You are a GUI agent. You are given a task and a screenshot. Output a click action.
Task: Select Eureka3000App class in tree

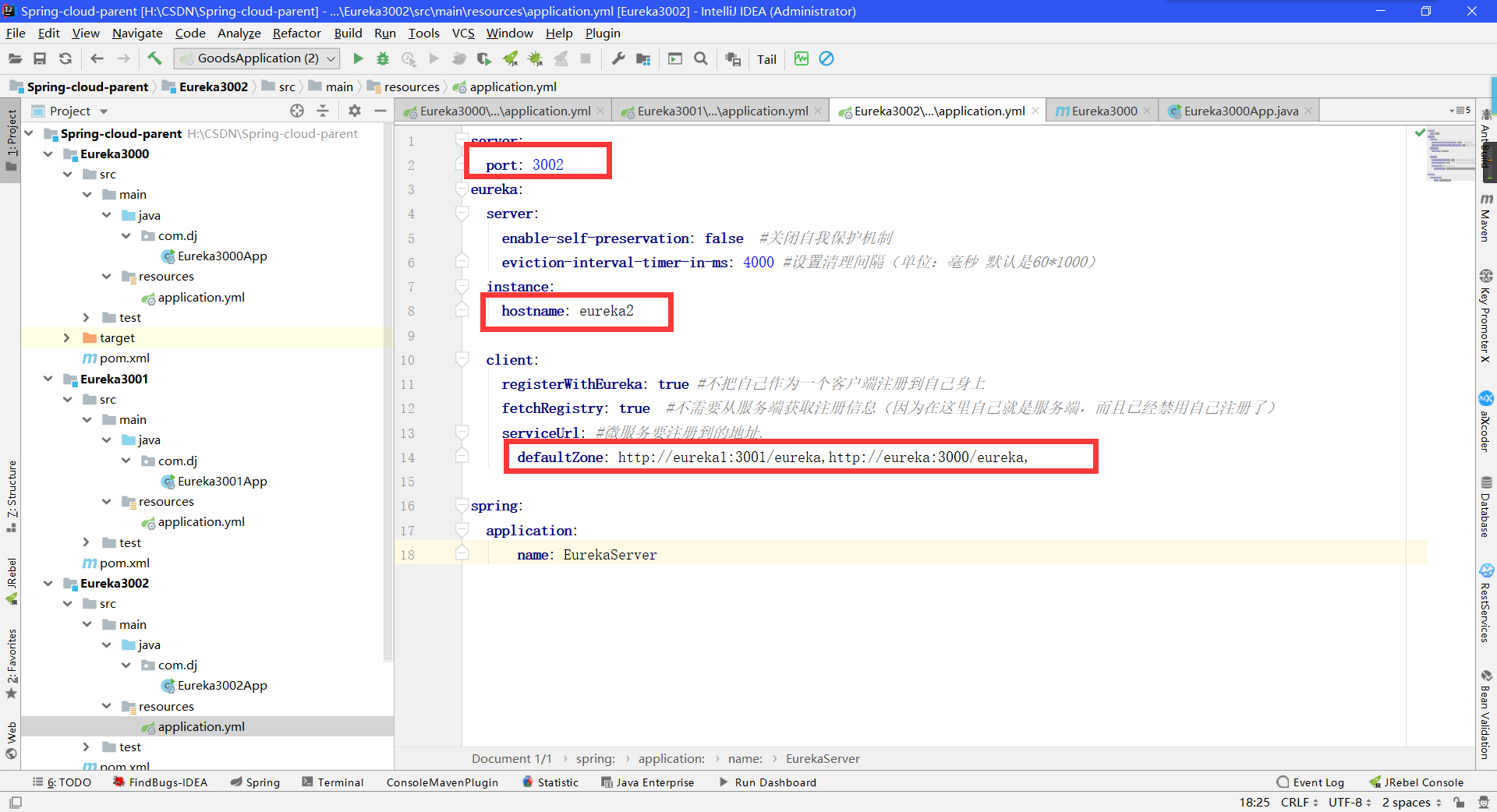221,256
